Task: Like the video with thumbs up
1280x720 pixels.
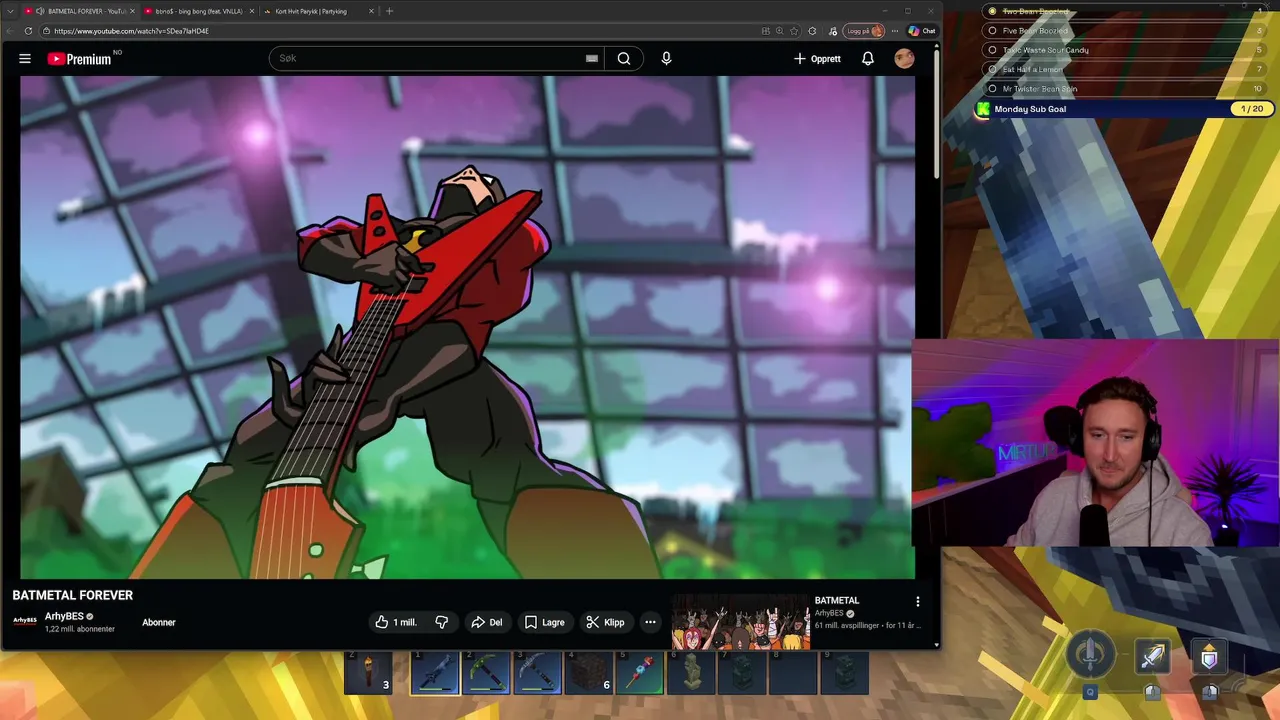Action: pyautogui.click(x=396, y=622)
